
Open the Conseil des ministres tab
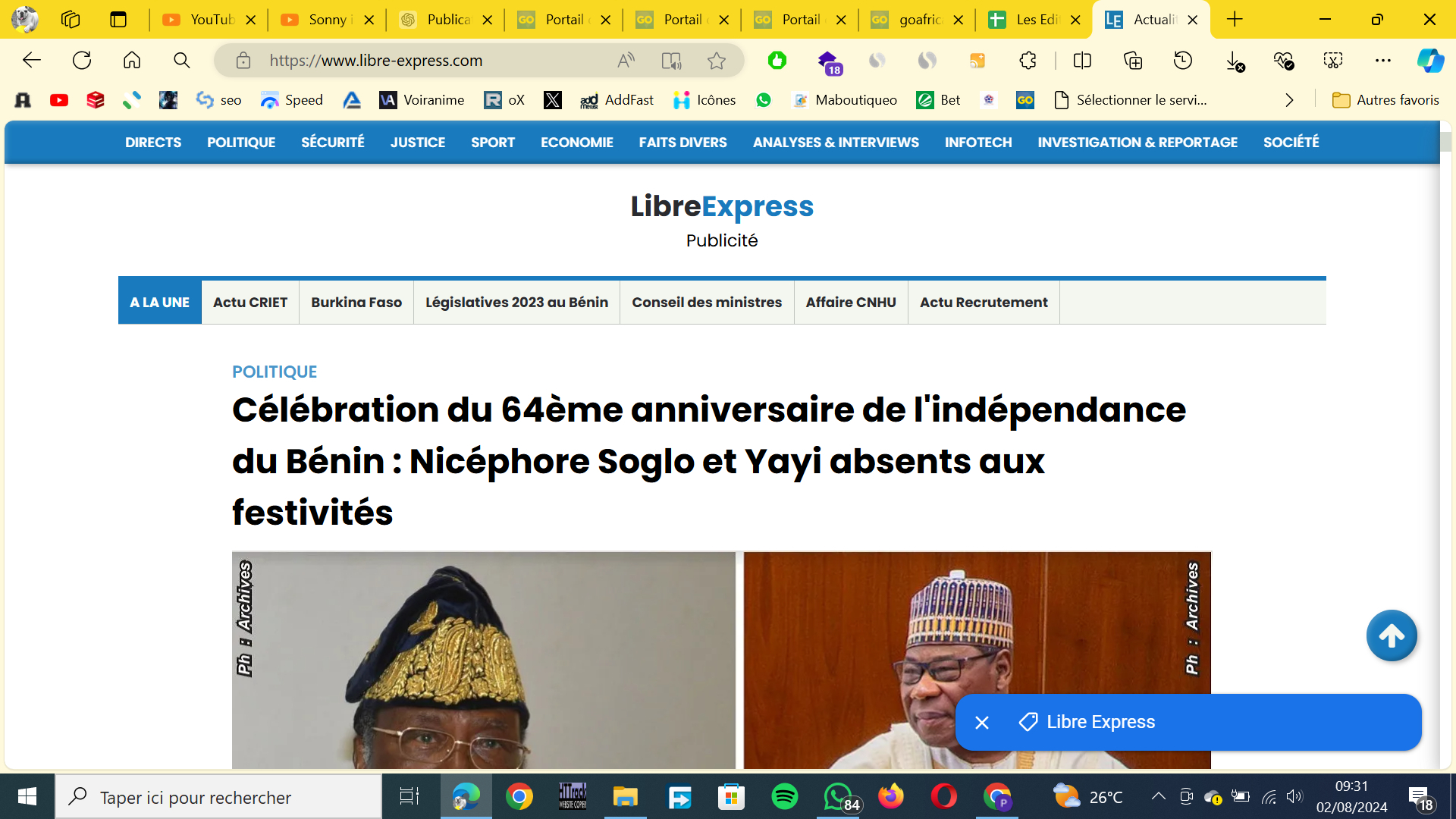tap(707, 302)
